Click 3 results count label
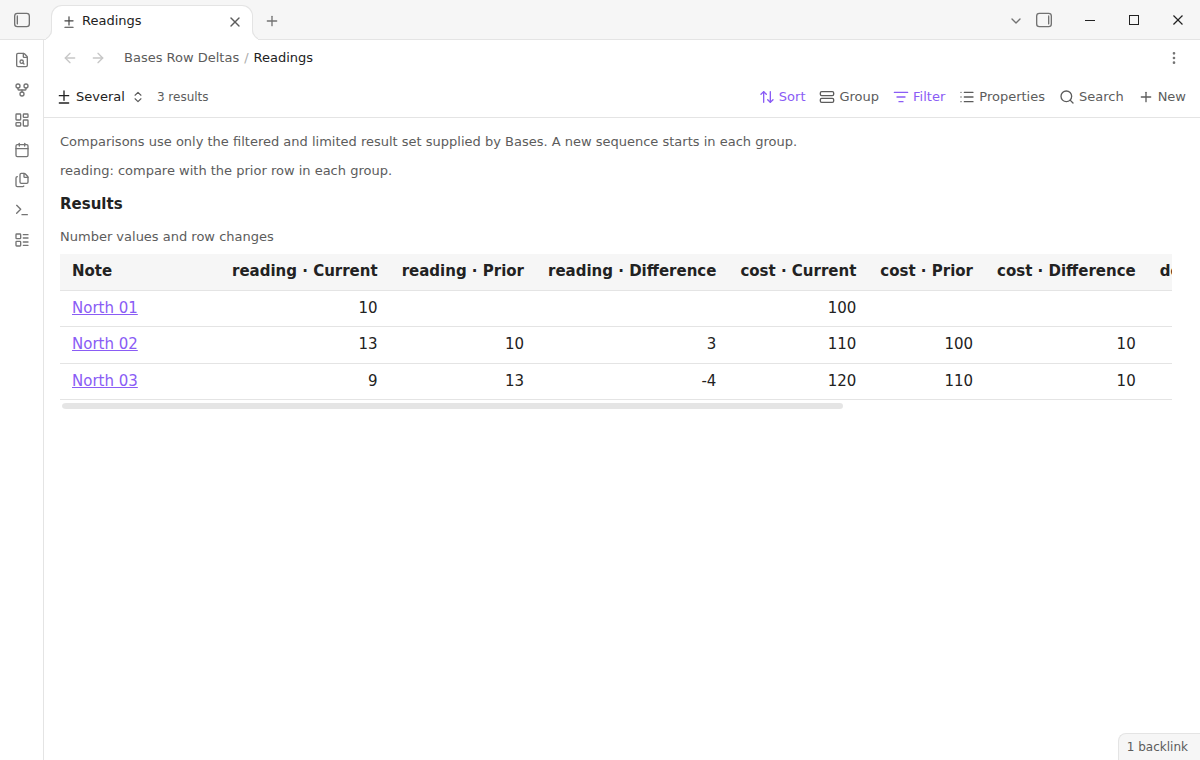The width and height of the screenshot is (1200, 760). (x=183, y=97)
